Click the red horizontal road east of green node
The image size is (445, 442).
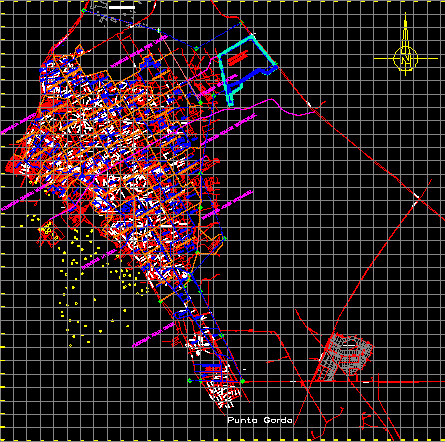point(343,382)
